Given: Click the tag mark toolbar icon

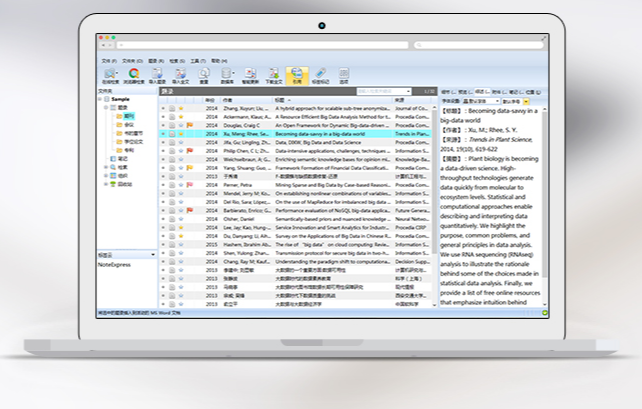Looking at the screenshot, I should pyautogui.click(x=321, y=75).
